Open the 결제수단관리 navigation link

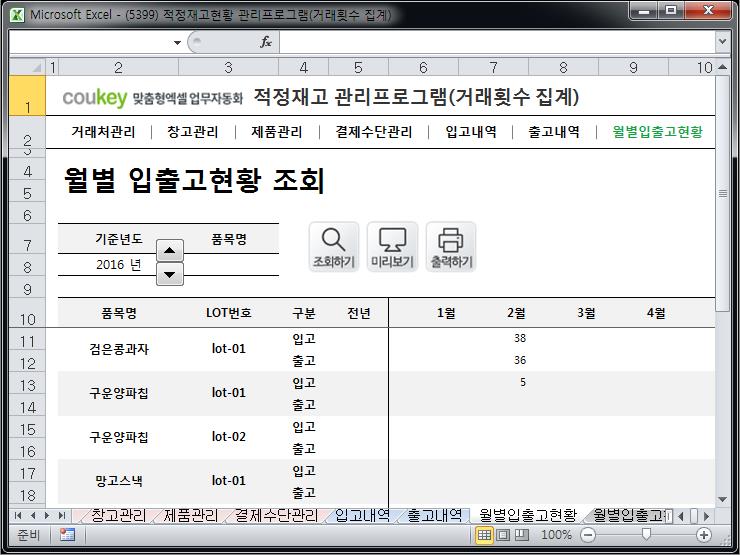point(374,132)
